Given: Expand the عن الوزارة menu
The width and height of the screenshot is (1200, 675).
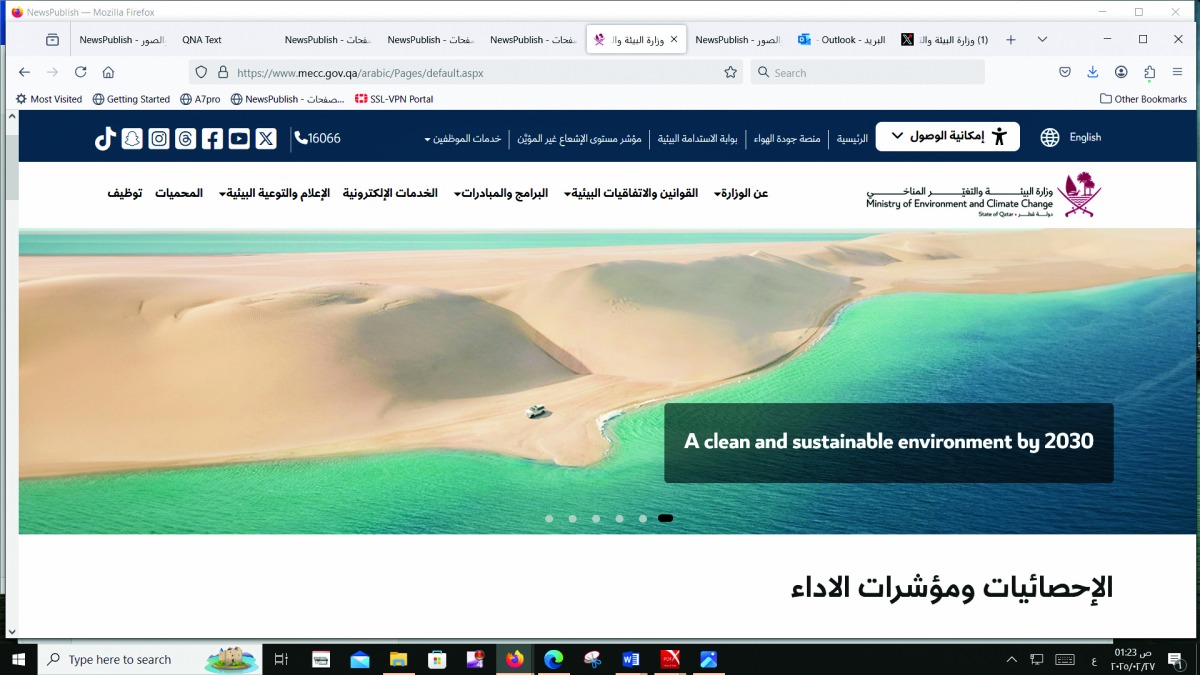Looking at the screenshot, I should 741,193.
